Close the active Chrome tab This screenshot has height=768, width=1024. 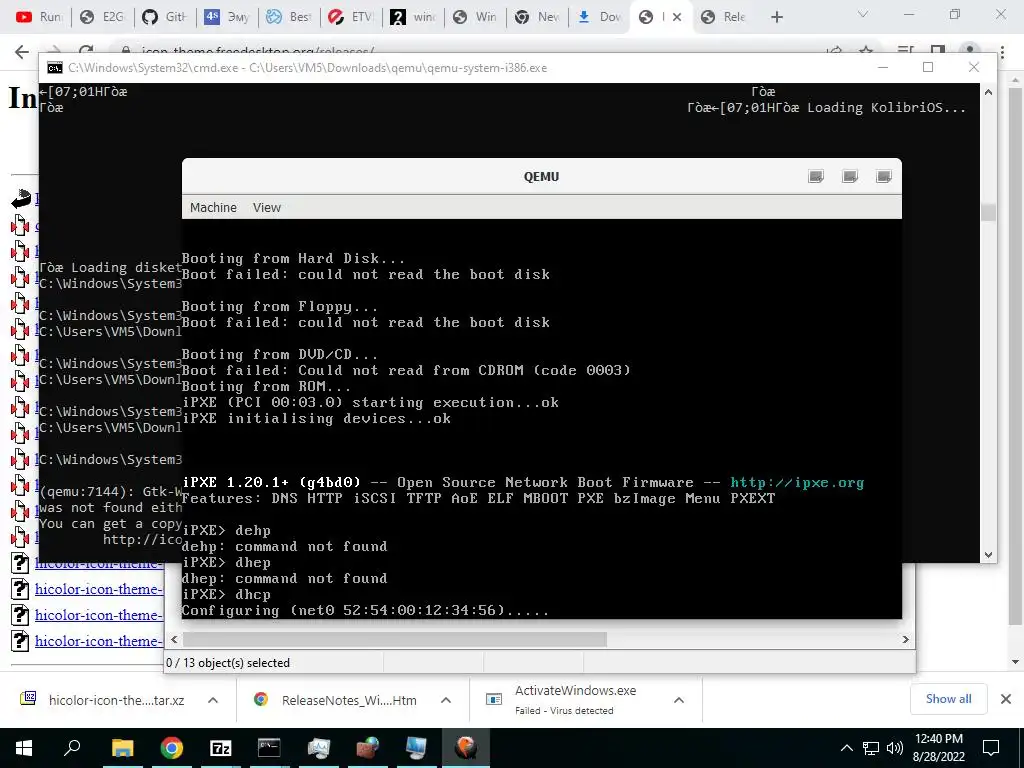(677, 17)
